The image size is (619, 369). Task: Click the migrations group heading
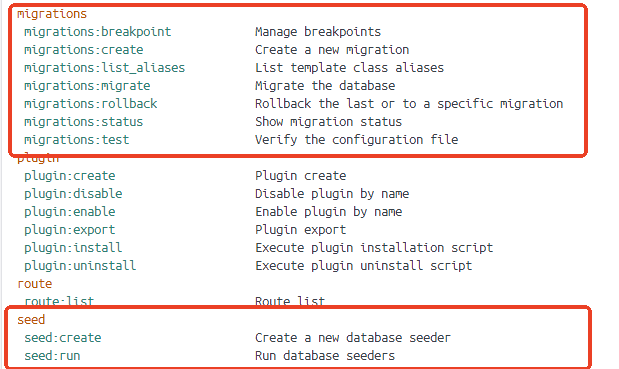click(x=52, y=14)
